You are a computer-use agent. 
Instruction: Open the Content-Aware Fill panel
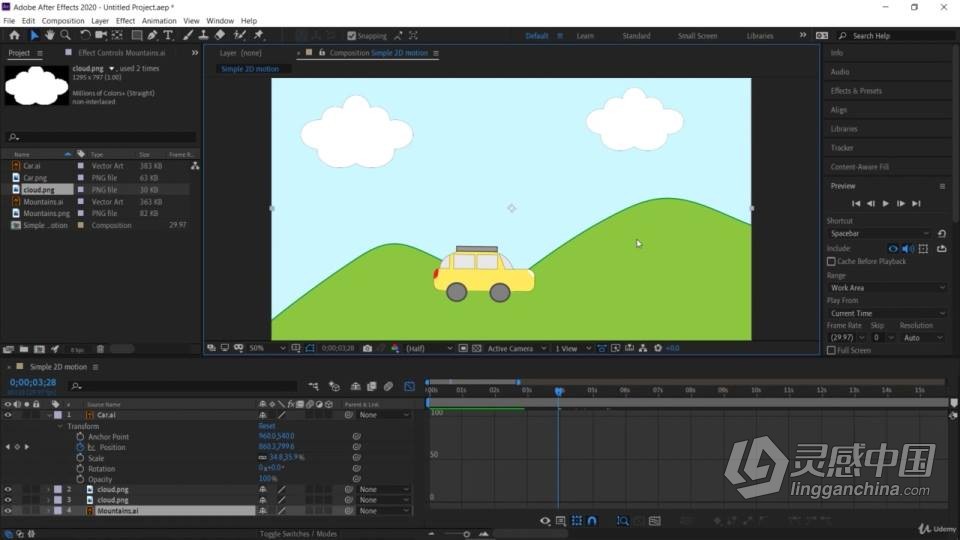(x=860, y=167)
